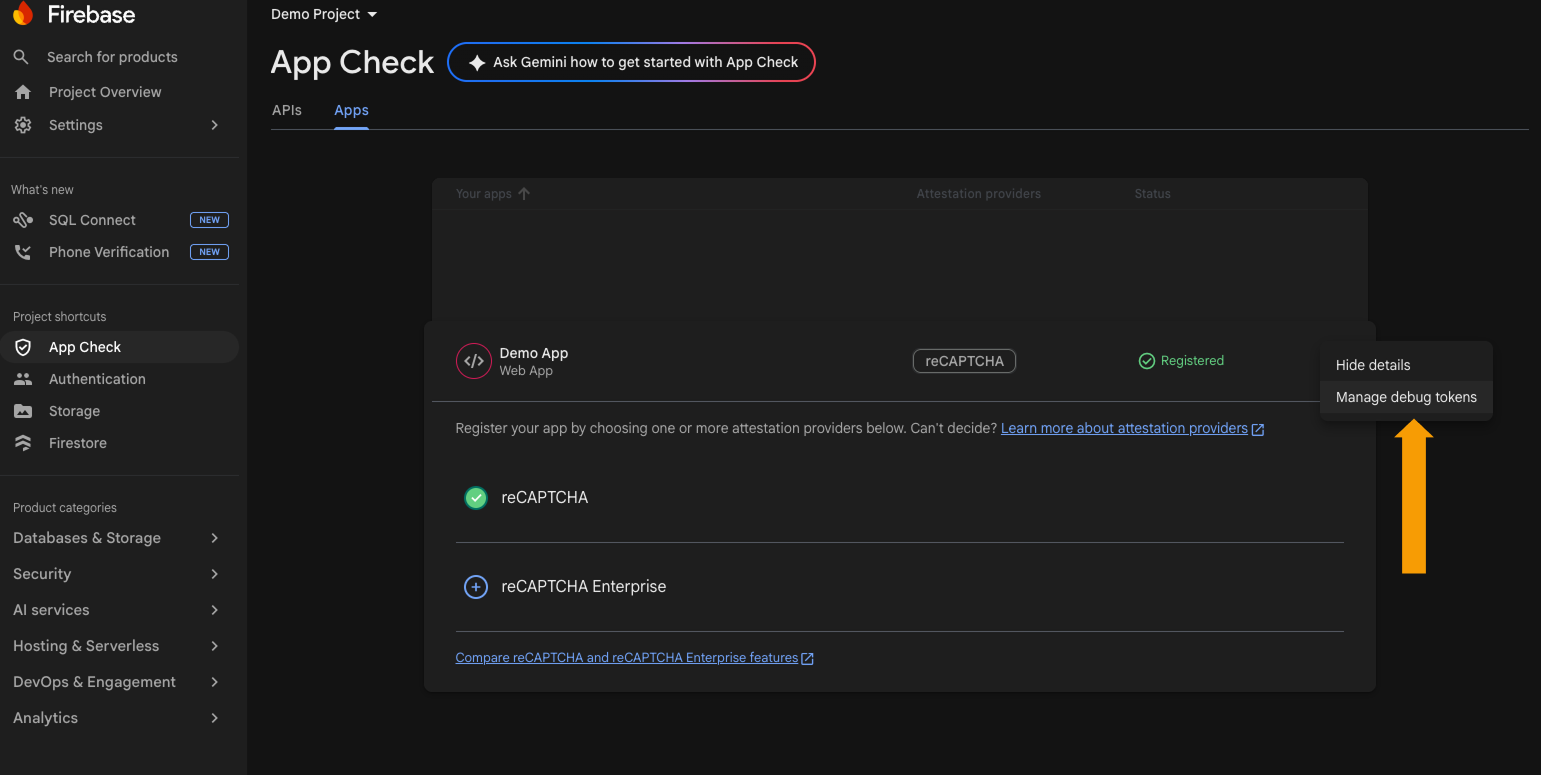Click the Your apps column header
The width and height of the screenshot is (1541, 775).
click(x=483, y=194)
